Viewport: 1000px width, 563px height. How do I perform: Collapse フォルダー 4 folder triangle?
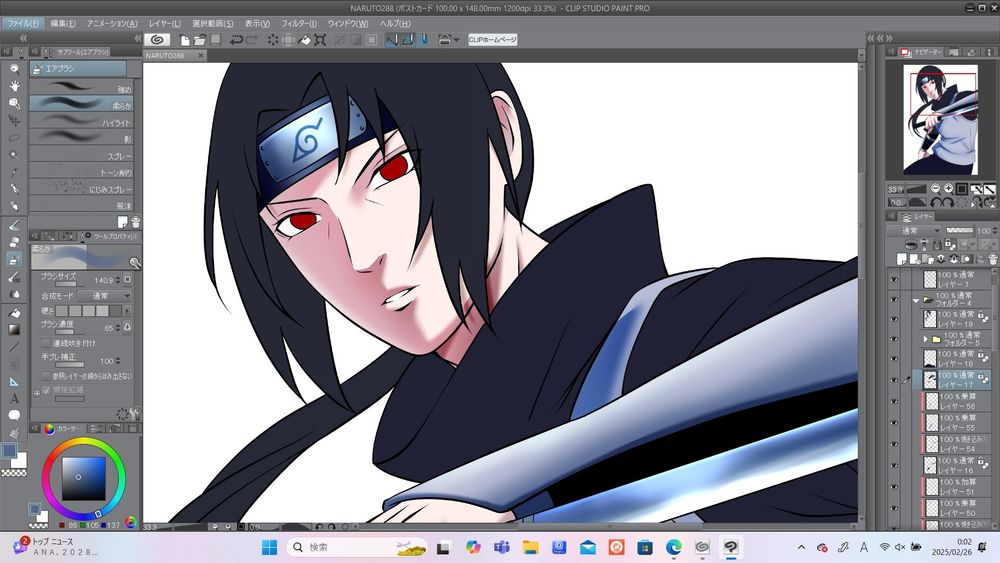coord(916,300)
